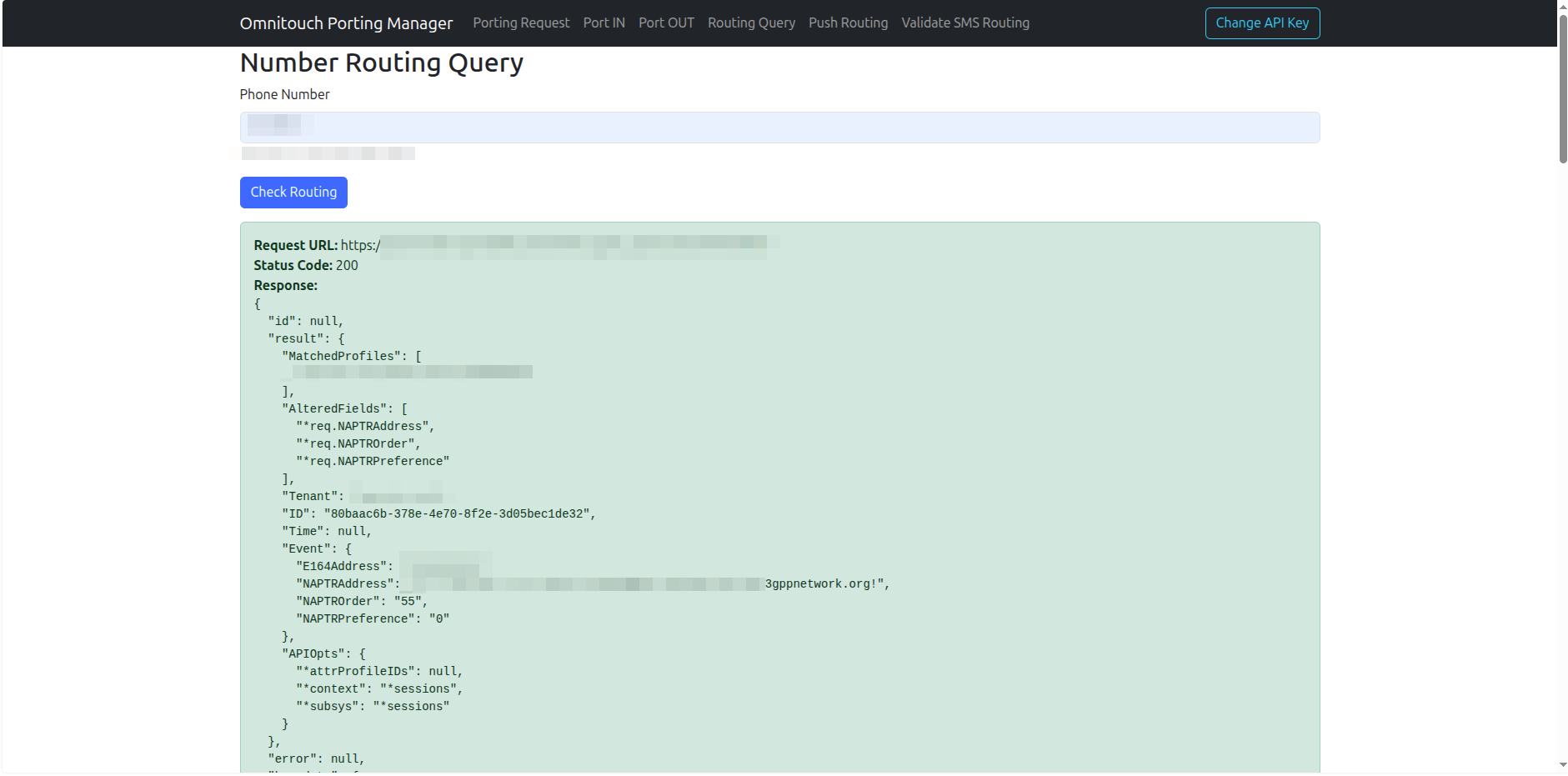
Task: Click the "AlteredFields" key line
Action: [345, 408]
